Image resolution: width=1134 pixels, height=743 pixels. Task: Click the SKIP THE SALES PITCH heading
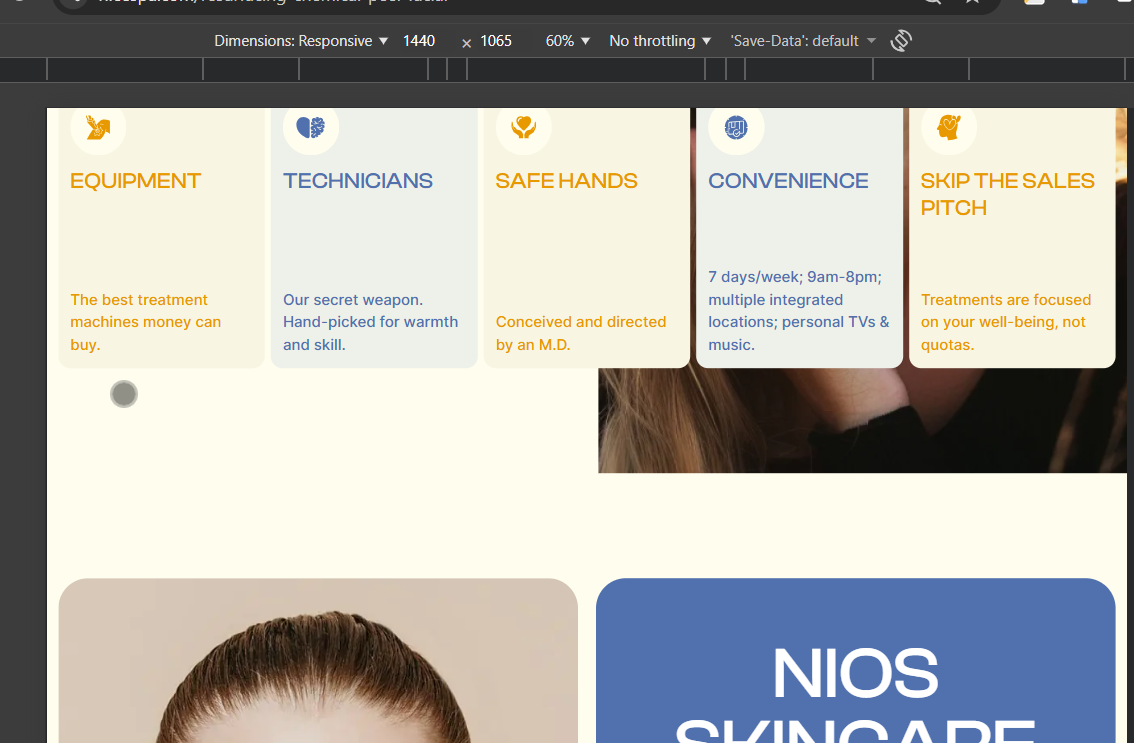tap(1007, 194)
